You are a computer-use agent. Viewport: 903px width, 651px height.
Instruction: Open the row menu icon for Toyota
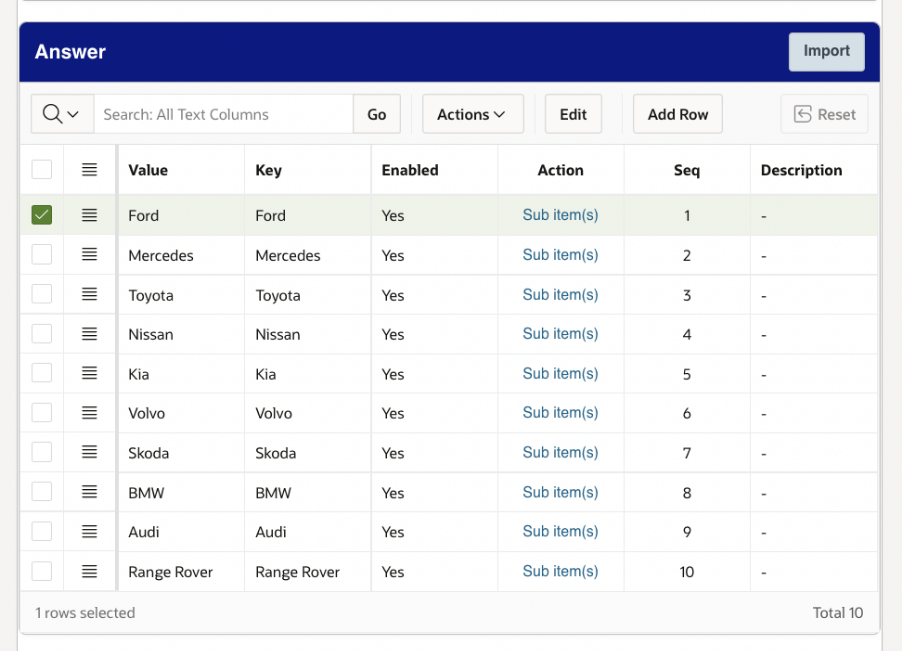[90, 295]
